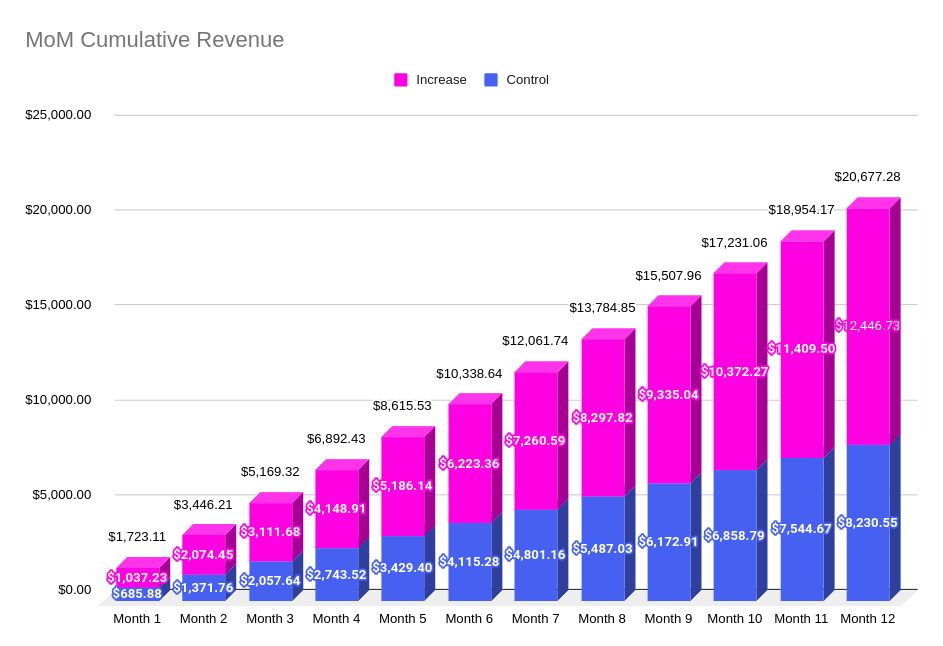
Task: Click the $1,037.23 Increase data label
Action: click(137, 578)
